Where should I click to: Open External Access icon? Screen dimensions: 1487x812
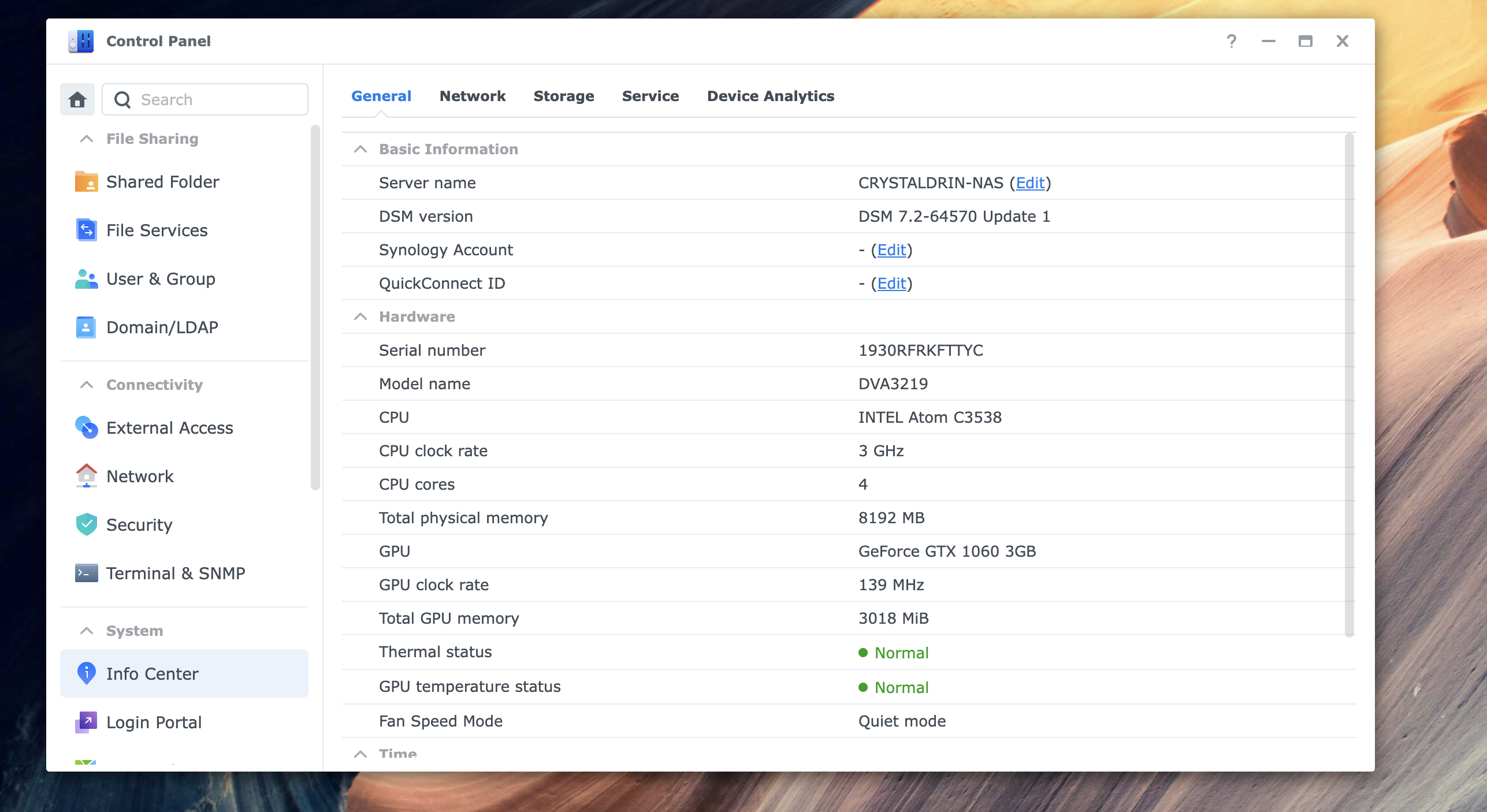pos(86,428)
